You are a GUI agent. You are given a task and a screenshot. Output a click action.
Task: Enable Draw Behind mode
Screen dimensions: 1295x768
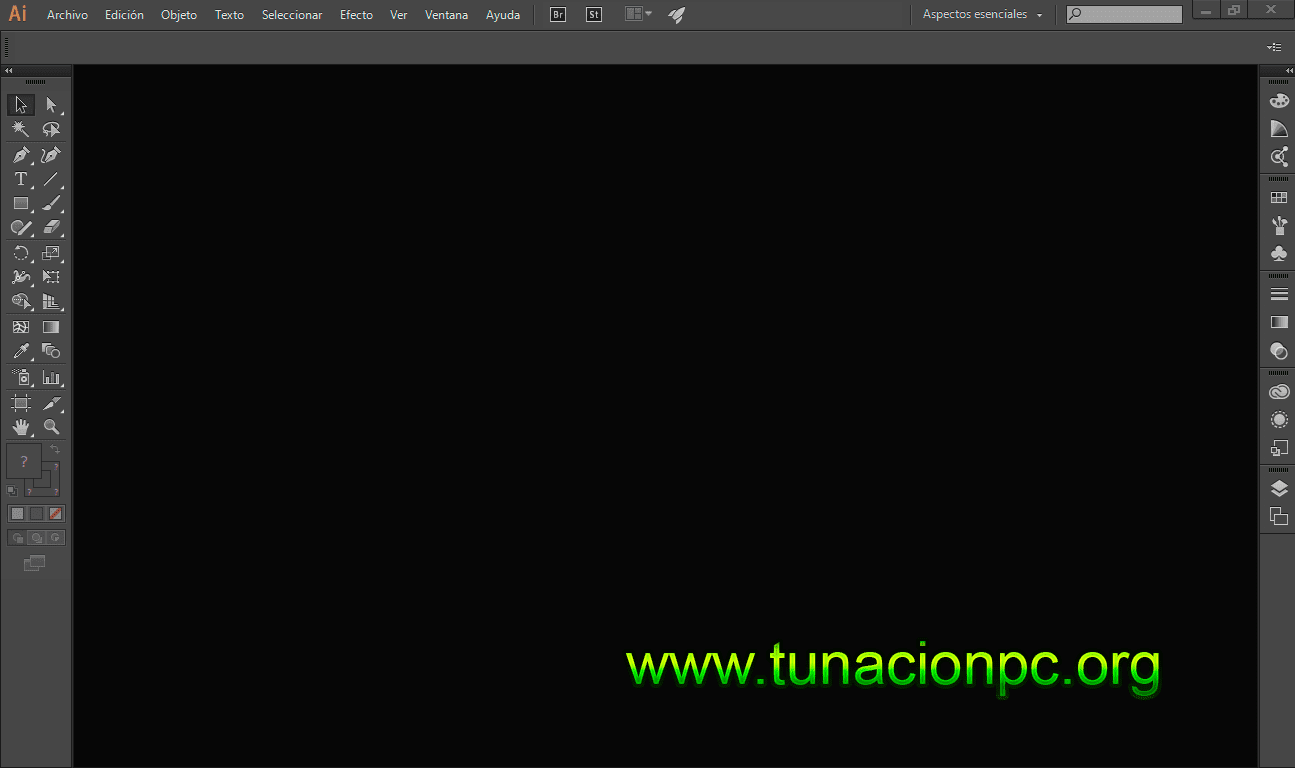tap(36, 537)
